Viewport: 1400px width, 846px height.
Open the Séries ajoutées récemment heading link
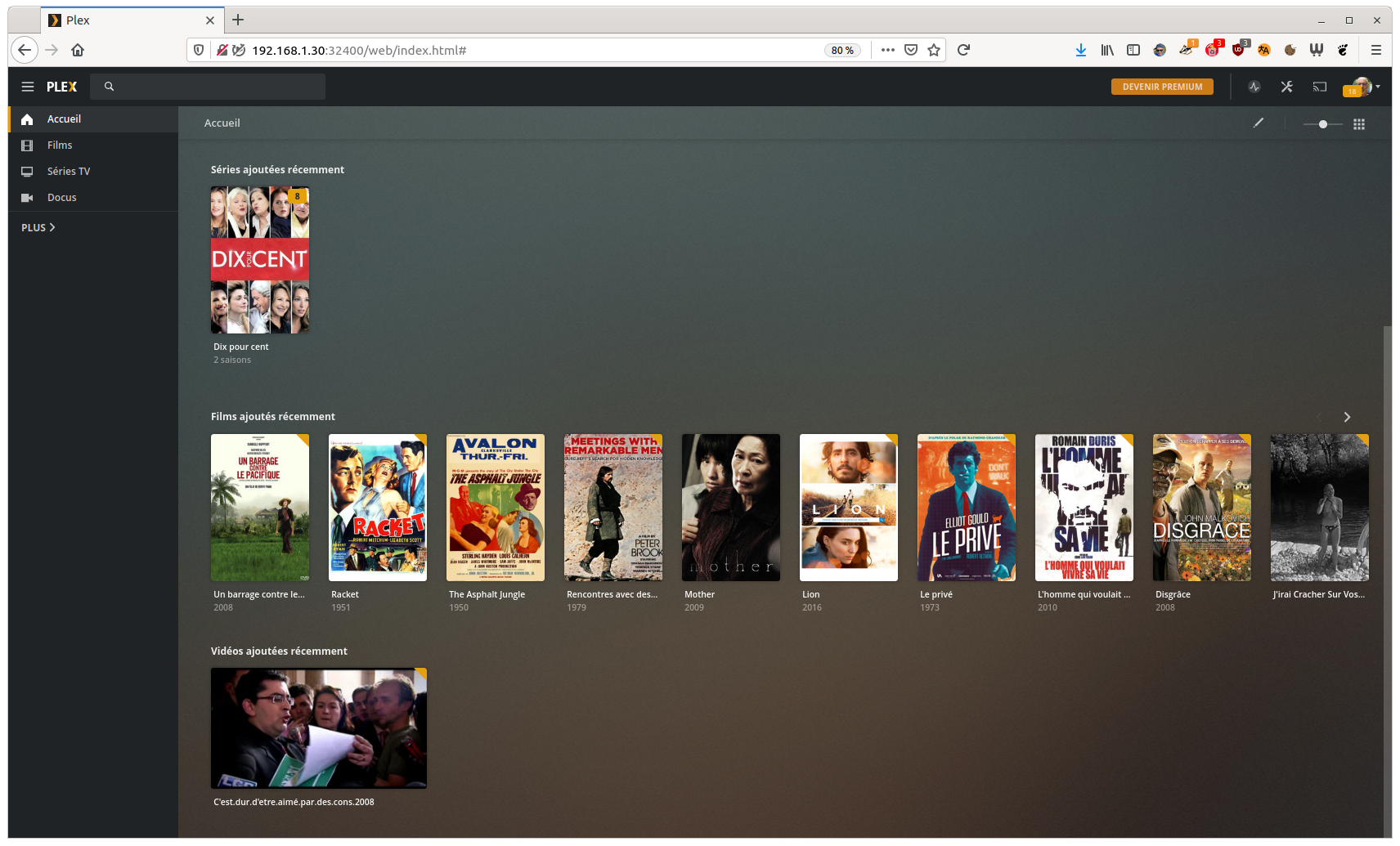coord(277,170)
